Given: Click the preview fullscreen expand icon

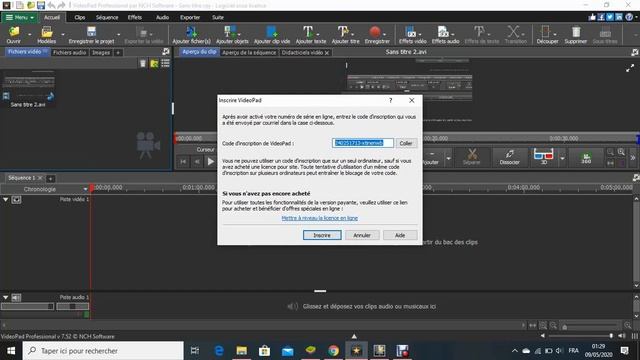Looking at the screenshot, I should click(x=630, y=69).
